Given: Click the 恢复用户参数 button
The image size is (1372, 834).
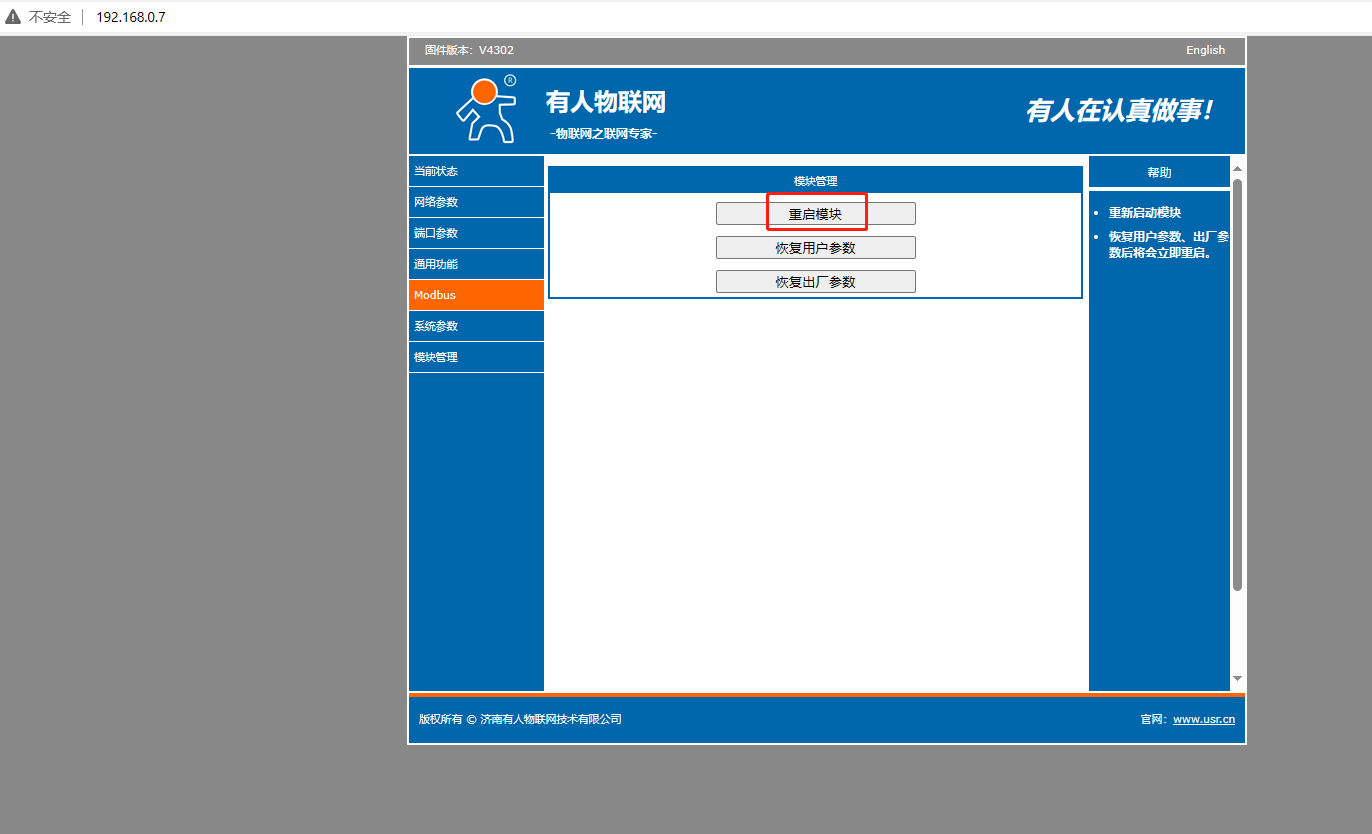Looking at the screenshot, I should tap(815, 248).
